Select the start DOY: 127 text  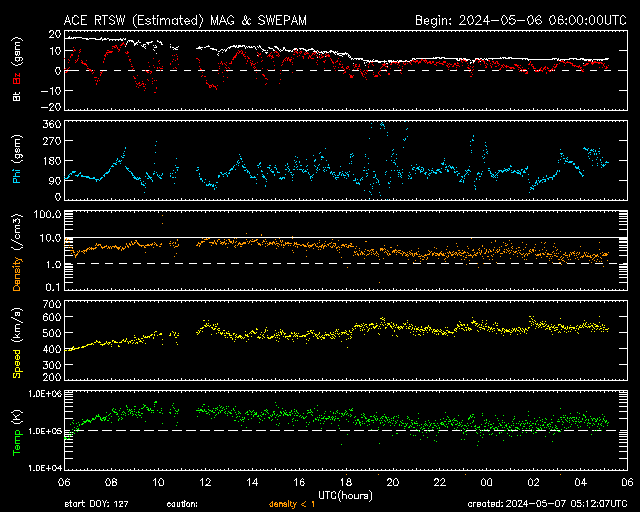(96, 504)
